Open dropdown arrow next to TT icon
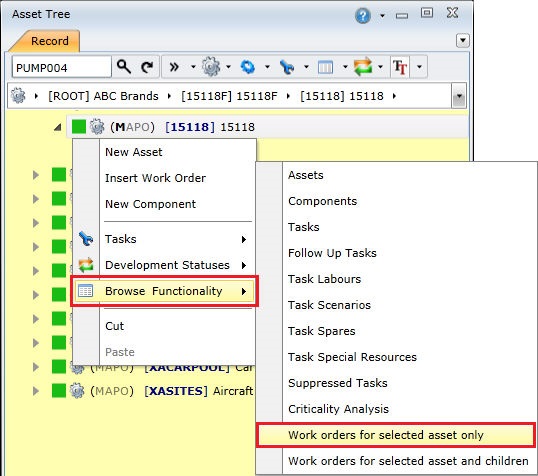The image size is (538, 476). tap(419, 67)
